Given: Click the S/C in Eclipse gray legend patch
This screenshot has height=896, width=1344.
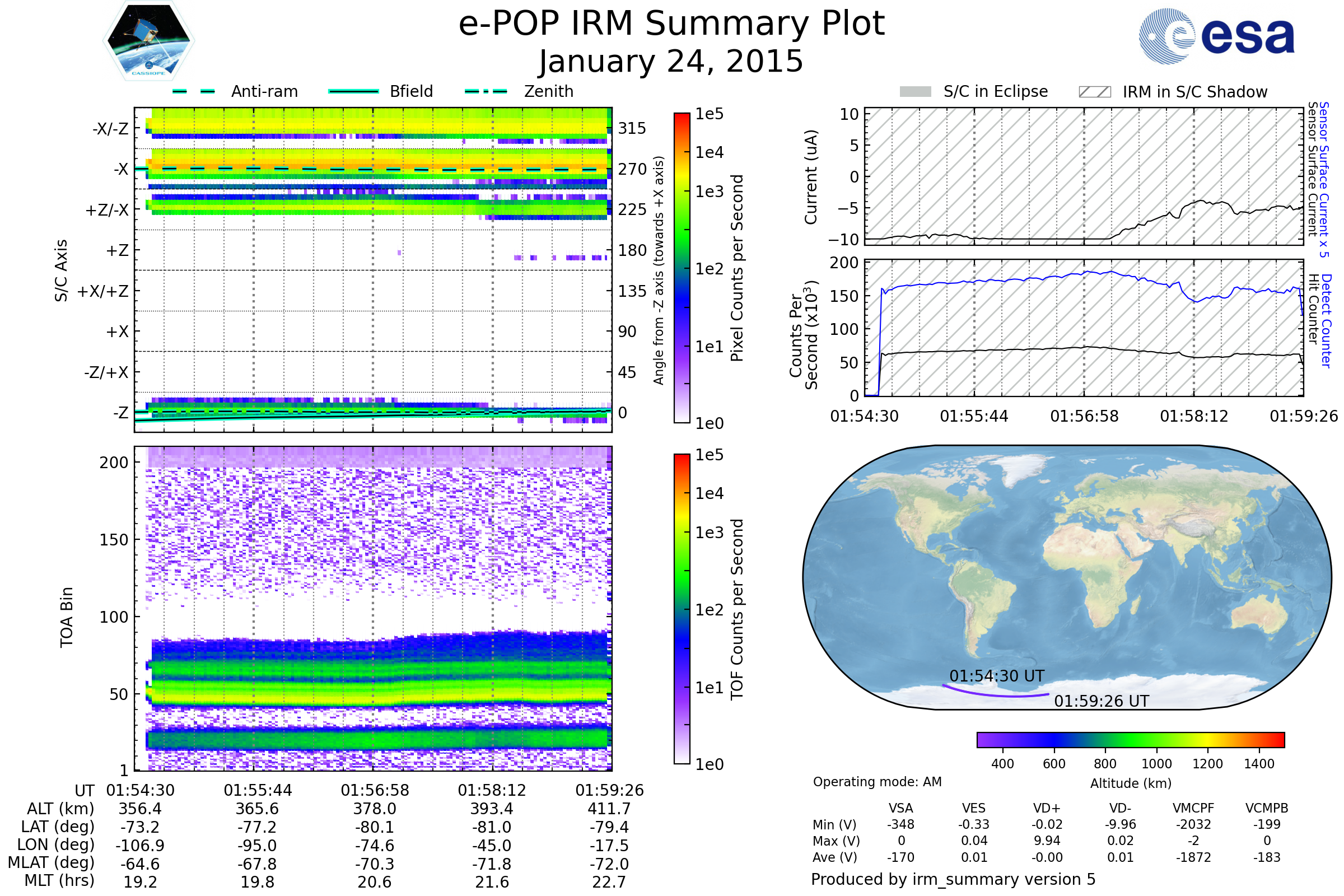Looking at the screenshot, I should (x=915, y=92).
